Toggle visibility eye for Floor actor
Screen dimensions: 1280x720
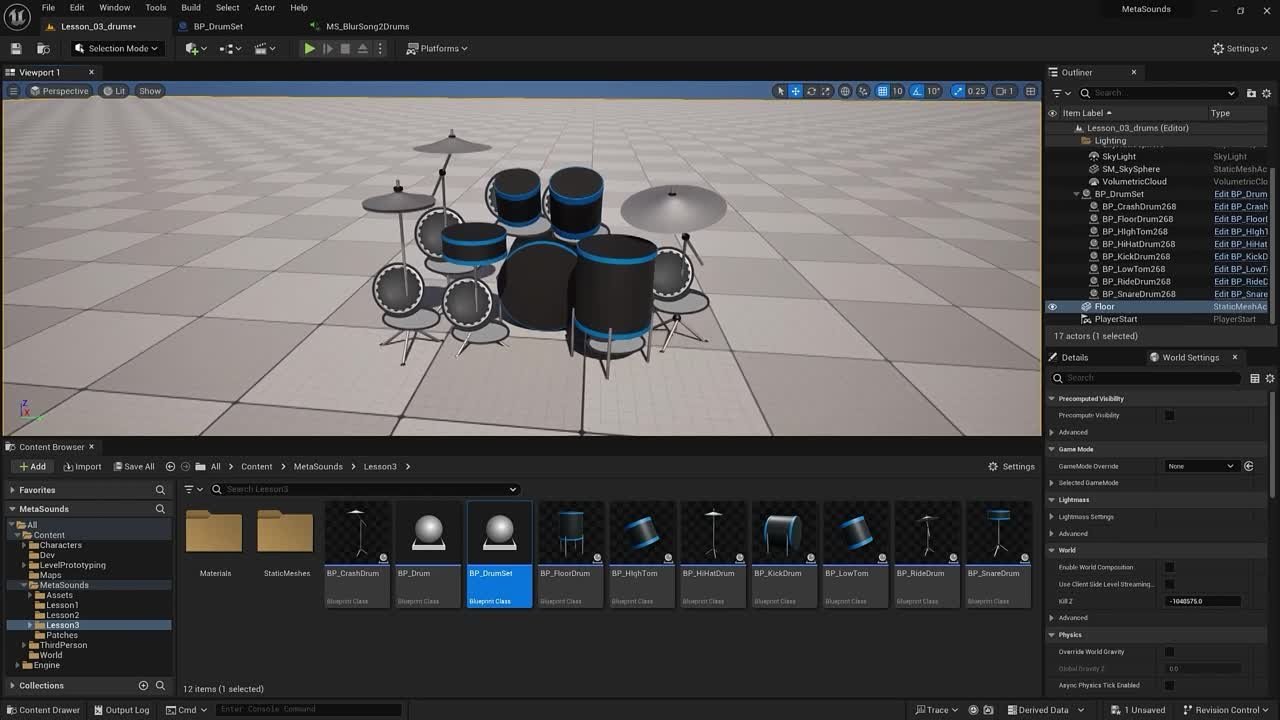pos(1052,307)
